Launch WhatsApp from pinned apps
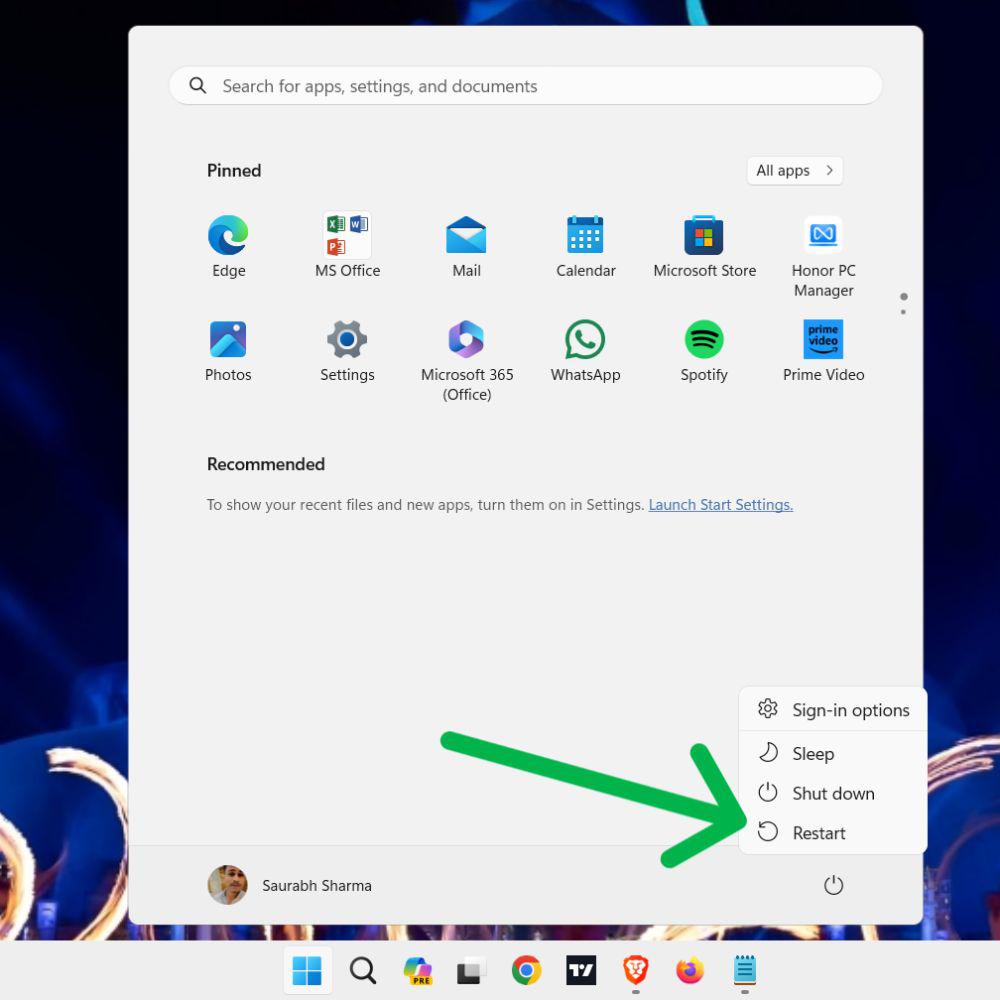 tap(585, 351)
